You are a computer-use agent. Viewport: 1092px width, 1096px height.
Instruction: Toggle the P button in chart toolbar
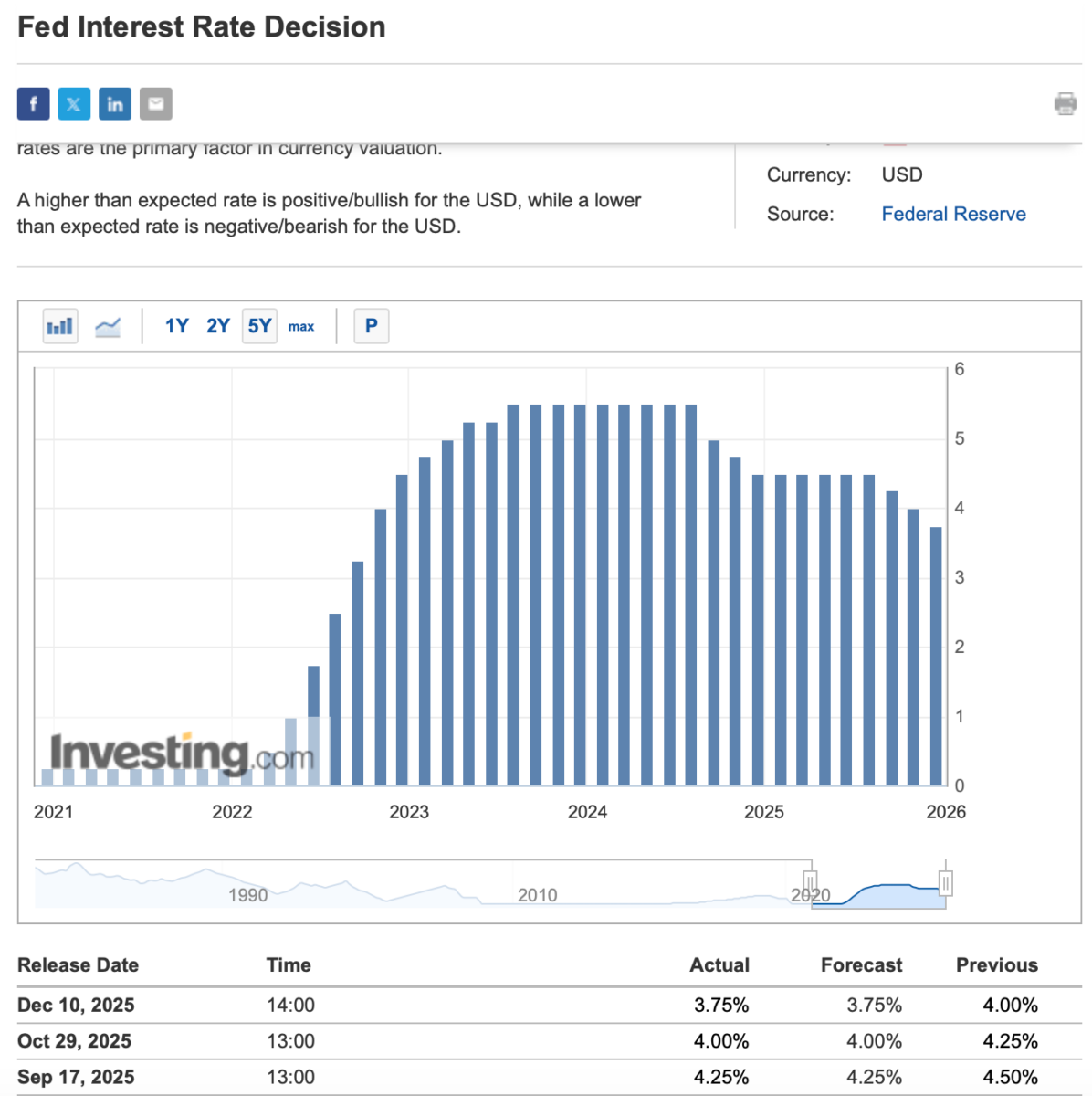click(x=371, y=326)
